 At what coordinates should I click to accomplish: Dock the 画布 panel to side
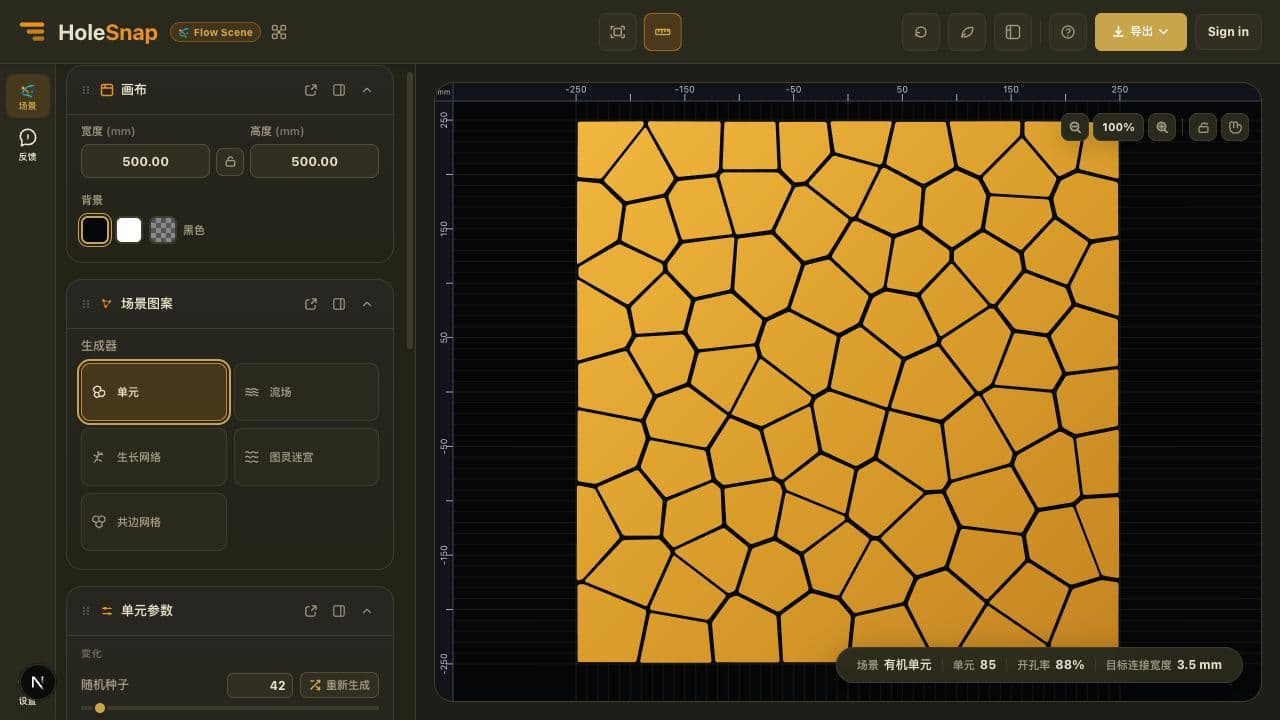339,90
